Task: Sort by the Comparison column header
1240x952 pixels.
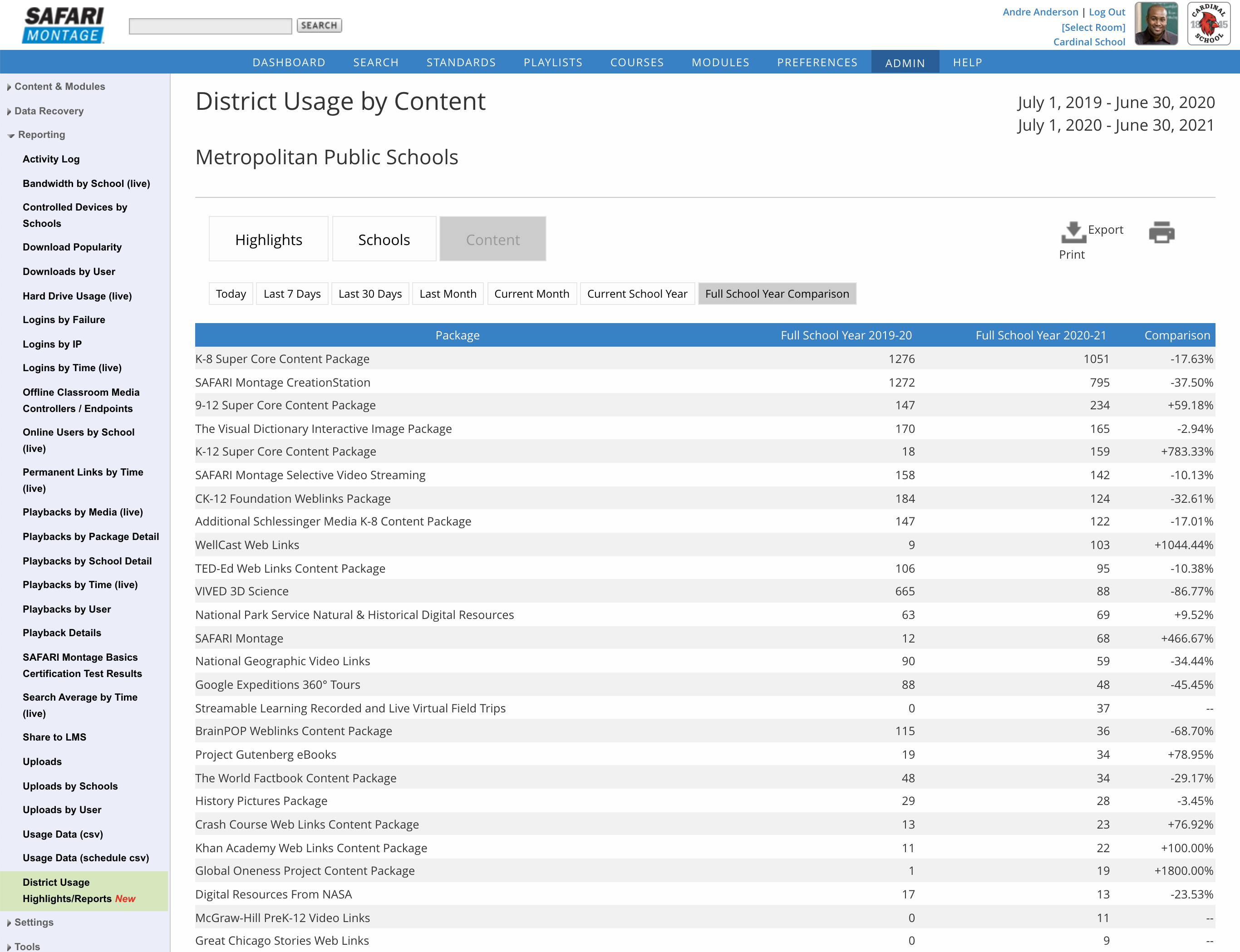Action: click(x=1177, y=335)
